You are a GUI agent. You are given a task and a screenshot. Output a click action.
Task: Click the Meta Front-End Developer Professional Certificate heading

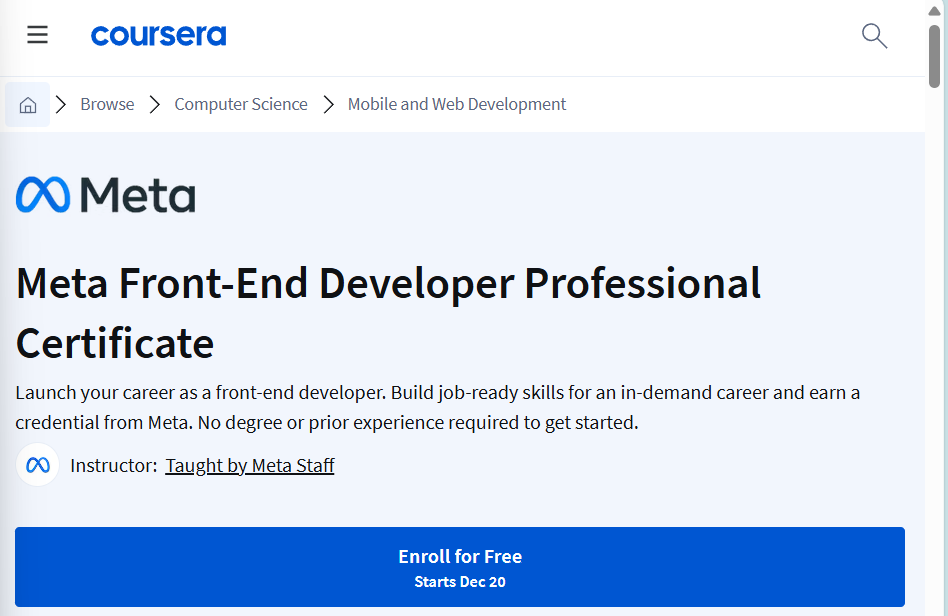pos(388,313)
